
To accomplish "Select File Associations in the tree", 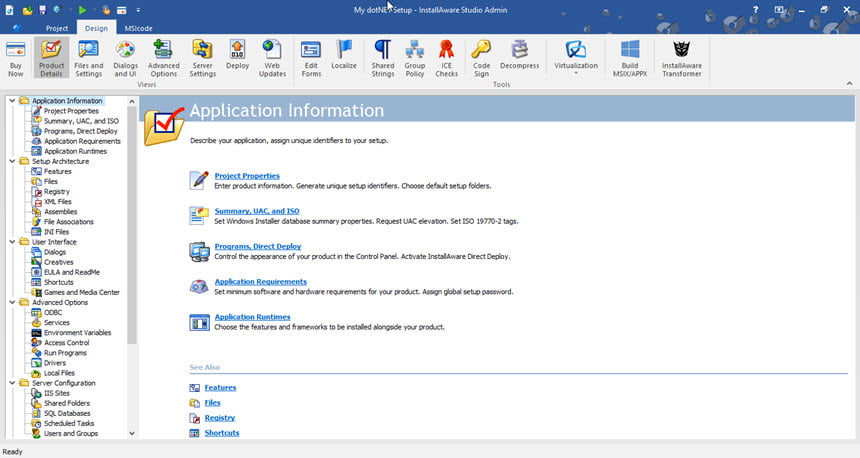I will pos(69,222).
